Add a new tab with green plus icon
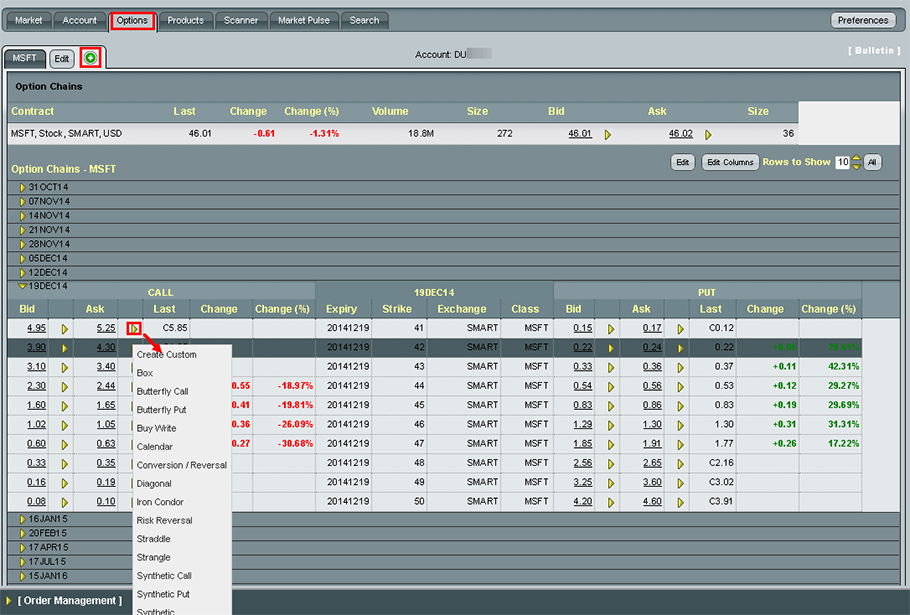The width and height of the screenshot is (910, 615). [90, 57]
